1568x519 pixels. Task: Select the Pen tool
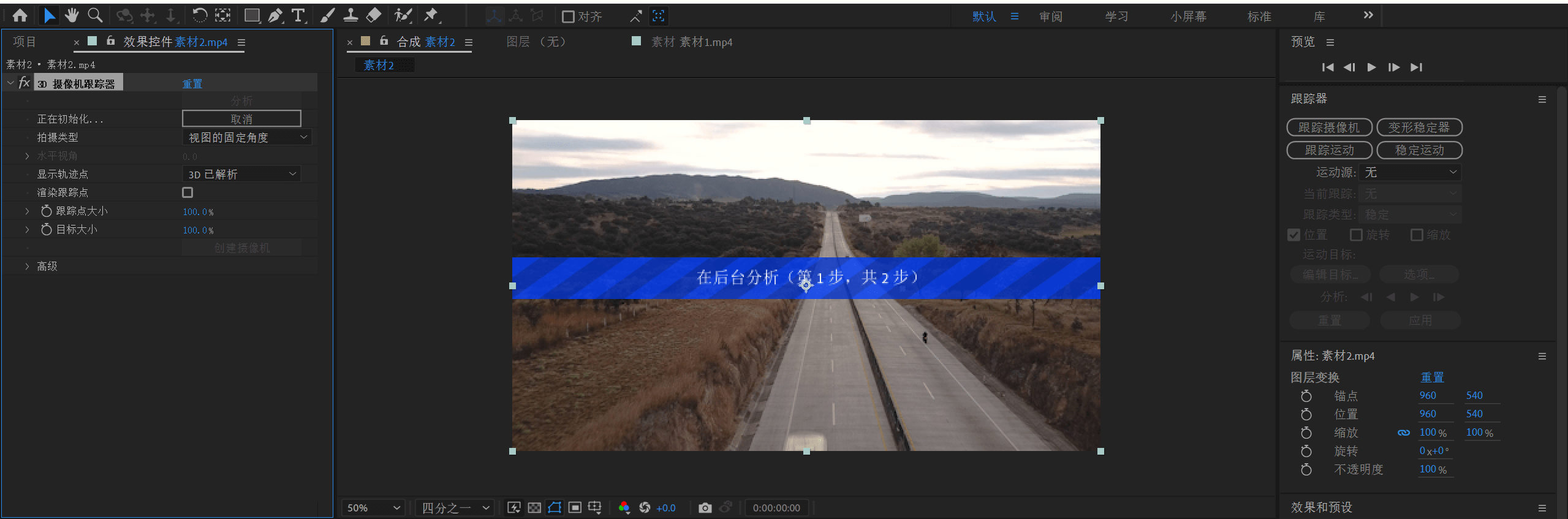point(276,15)
